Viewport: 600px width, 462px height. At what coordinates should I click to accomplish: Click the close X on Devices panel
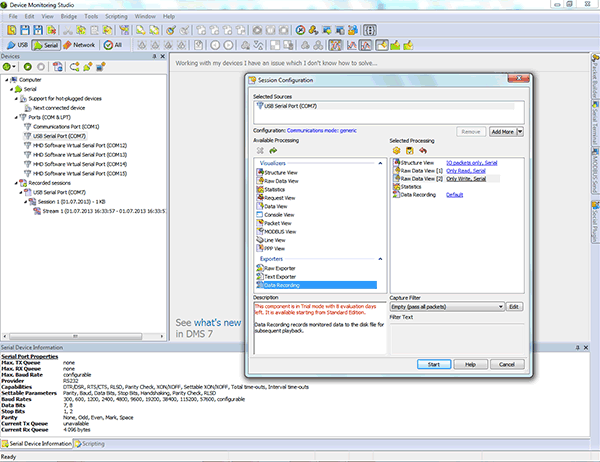pyautogui.click(x=163, y=56)
